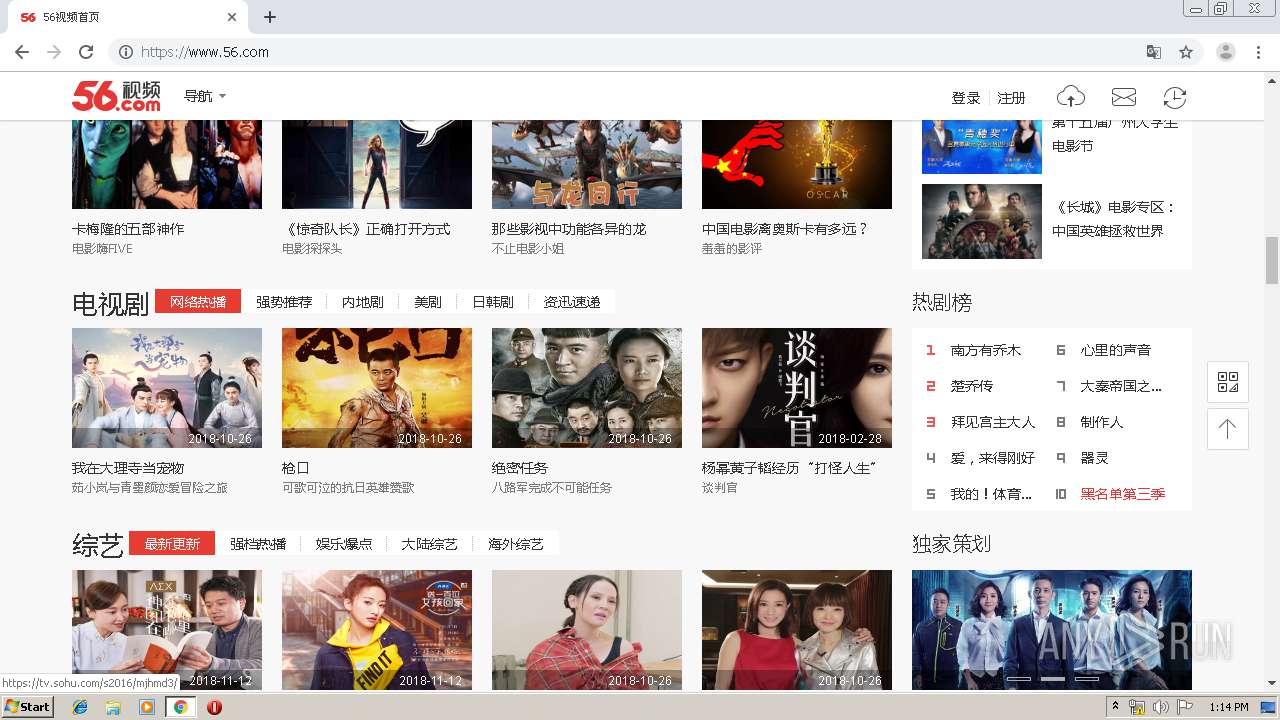The image size is (1280, 720).
Task: Open 南方有乔木 in hot drama list
Action: click(x=986, y=350)
